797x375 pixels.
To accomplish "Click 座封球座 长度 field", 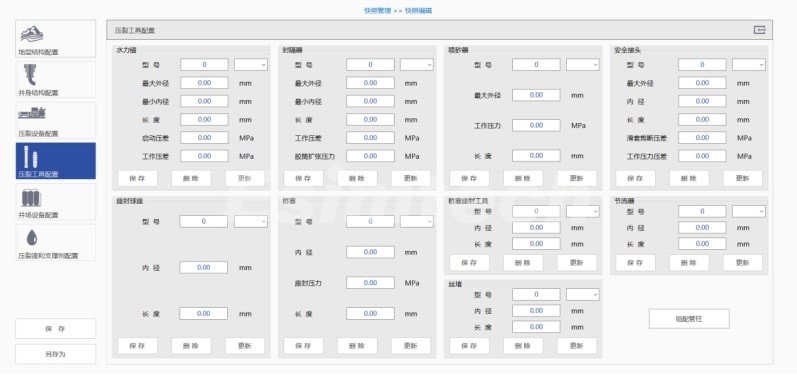I will click(x=204, y=314).
